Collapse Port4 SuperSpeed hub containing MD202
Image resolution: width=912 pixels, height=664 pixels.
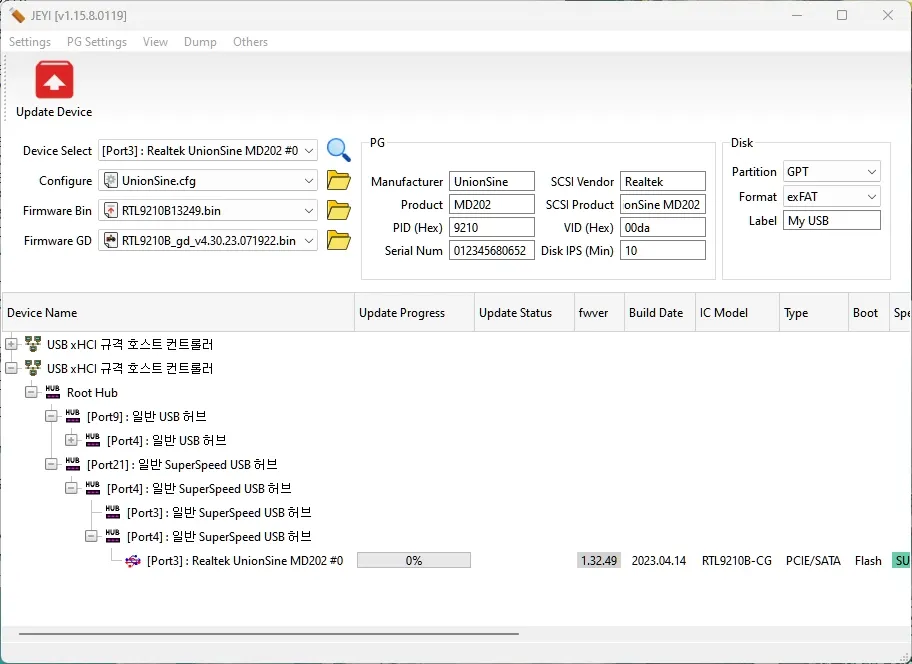pyautogui.click(x=91, y=536)
